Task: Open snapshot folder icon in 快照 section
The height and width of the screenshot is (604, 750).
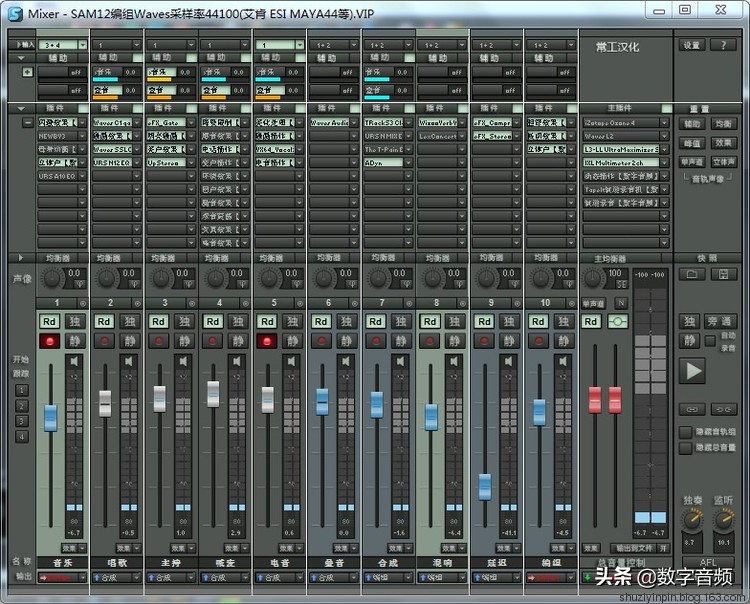Action: tap(691, 273)
